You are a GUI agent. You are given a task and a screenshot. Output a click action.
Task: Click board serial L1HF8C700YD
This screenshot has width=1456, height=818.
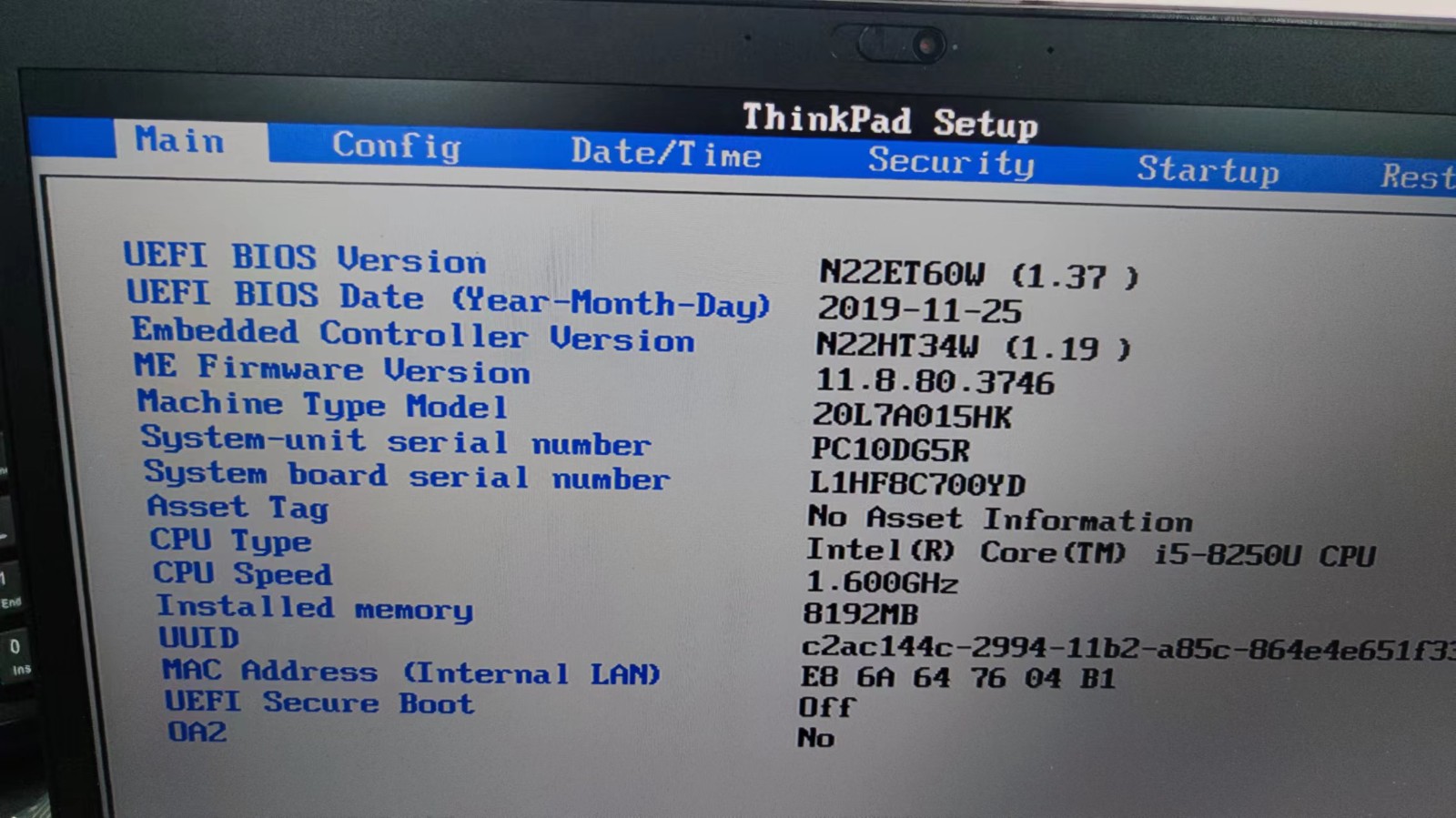917,483
